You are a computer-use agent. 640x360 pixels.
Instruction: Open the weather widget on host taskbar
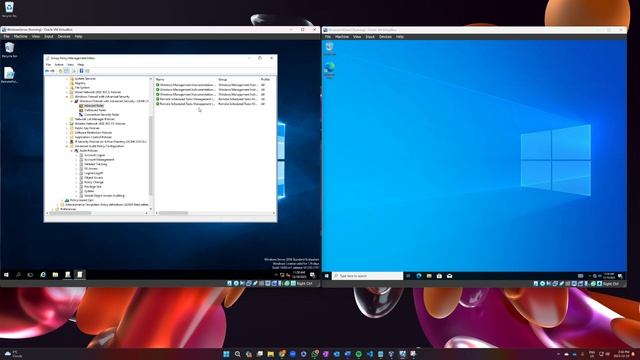click(x=12, y=353)
